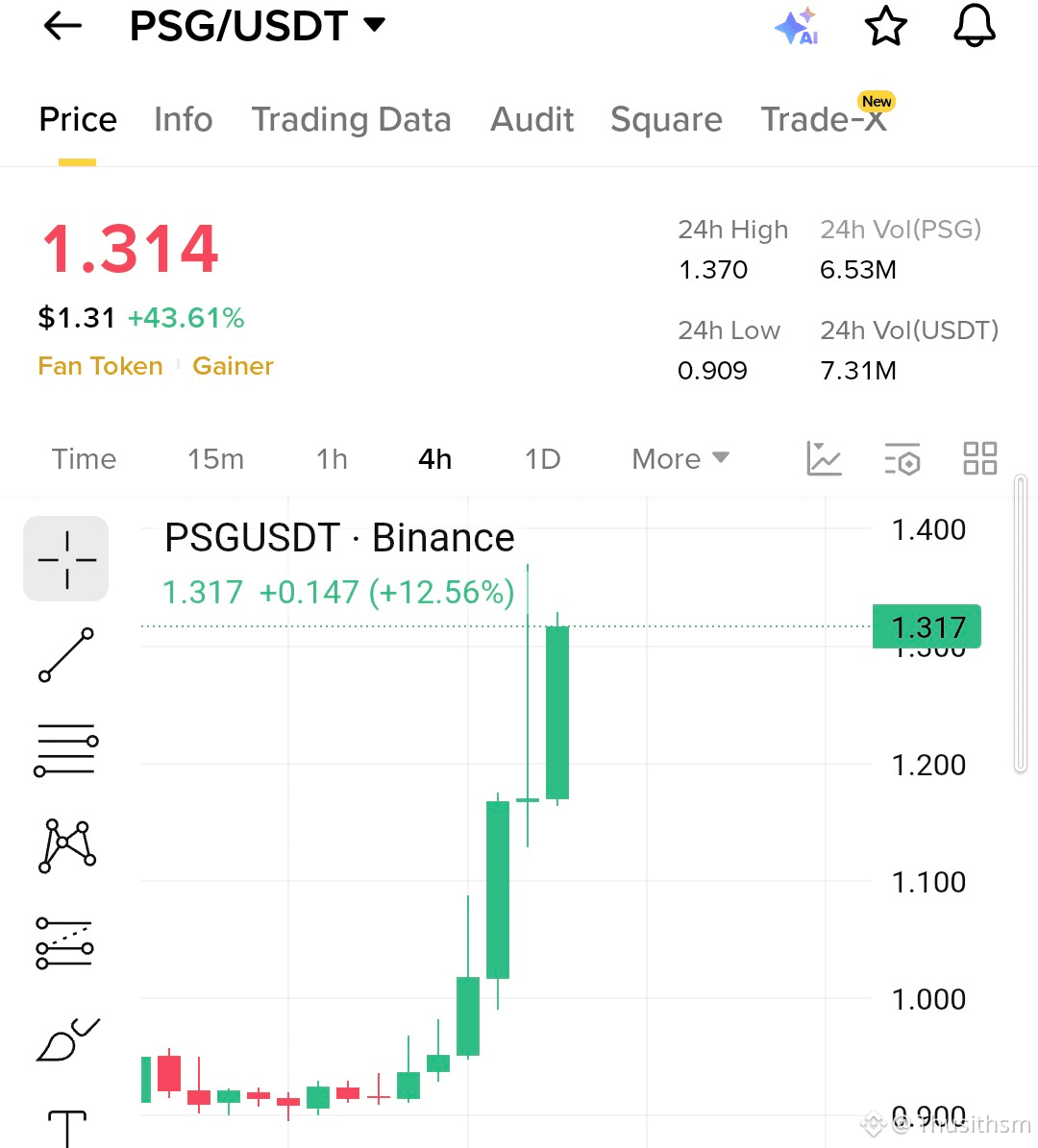The height and width of the screenshot is (1148, 1038).
Task: Click the PSGUSDT · Binance chart title
Action: (x=339, y=538)
